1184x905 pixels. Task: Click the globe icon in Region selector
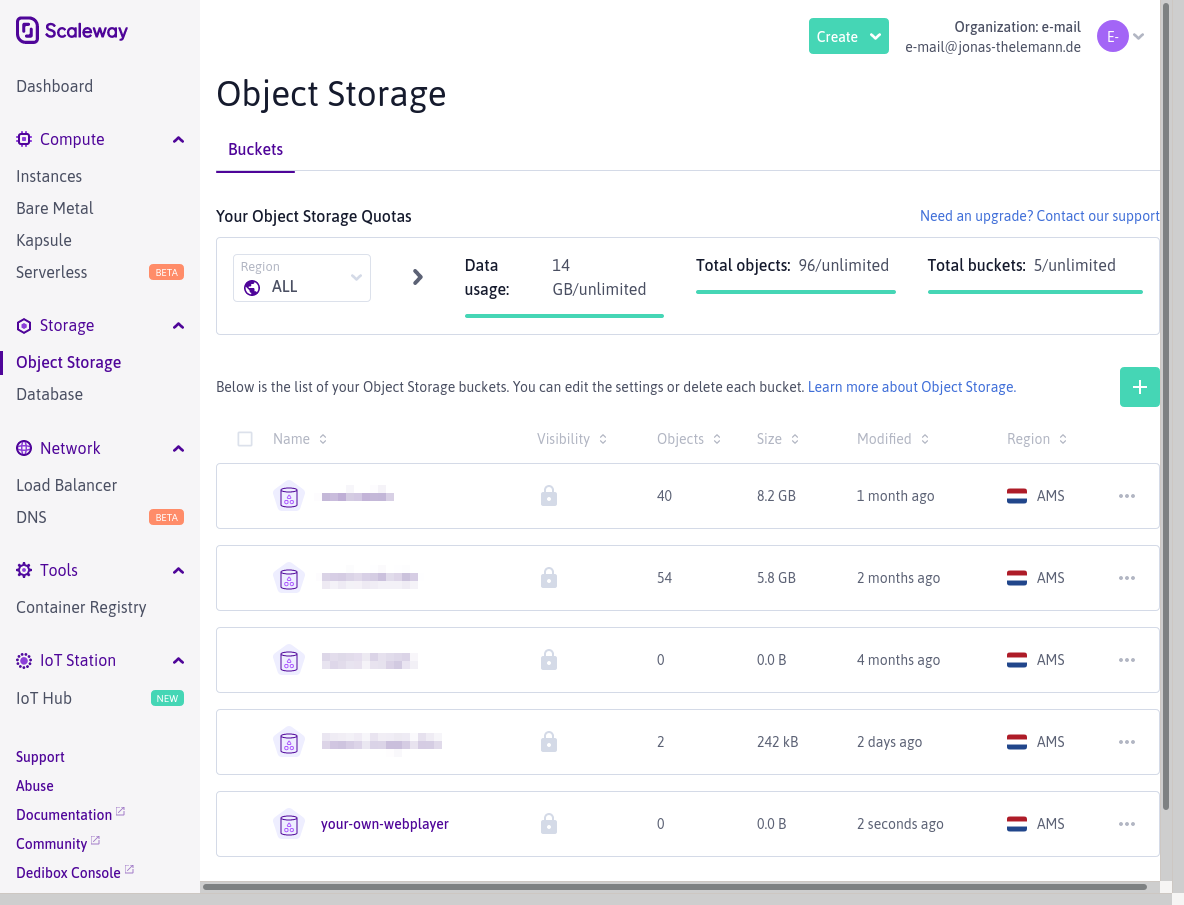[252, 288]
